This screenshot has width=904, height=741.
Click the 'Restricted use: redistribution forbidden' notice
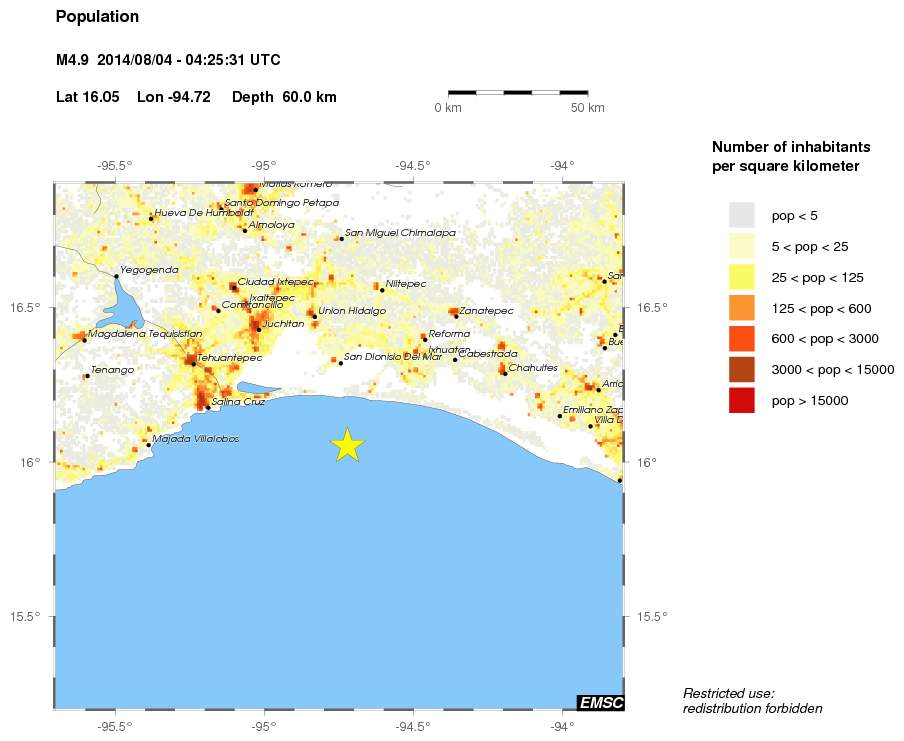pos(752,701)
